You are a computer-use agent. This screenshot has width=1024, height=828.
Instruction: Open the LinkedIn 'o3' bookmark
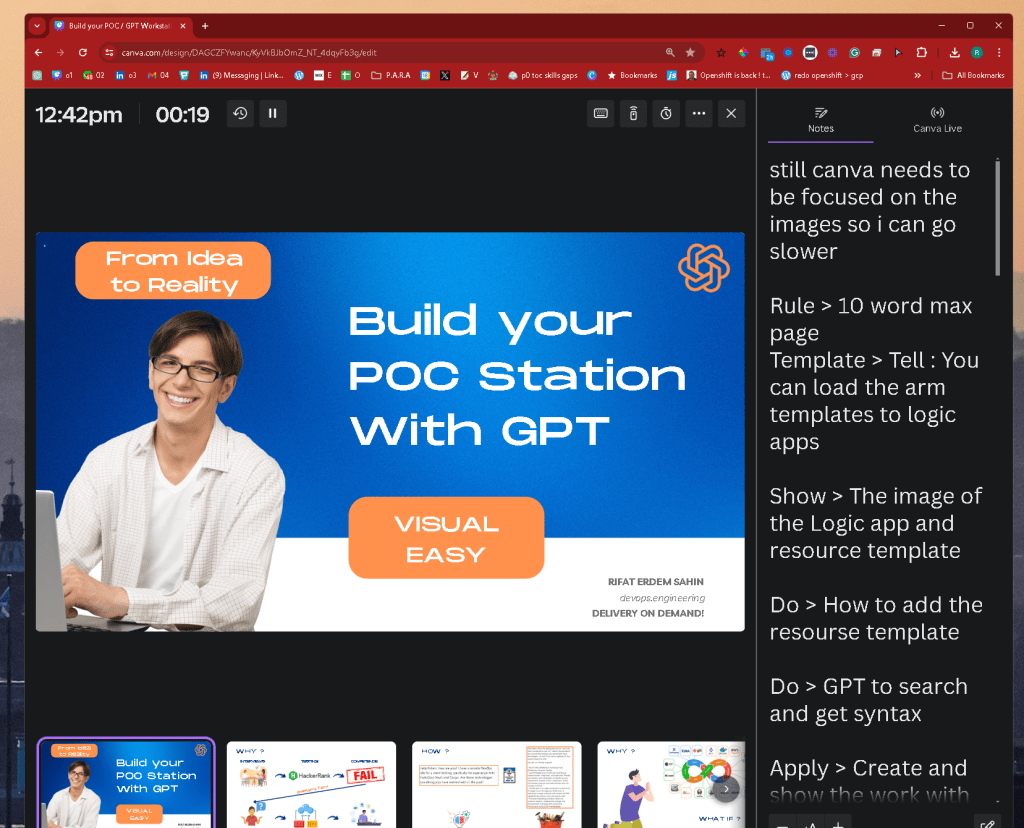click(x=126, y=75)
